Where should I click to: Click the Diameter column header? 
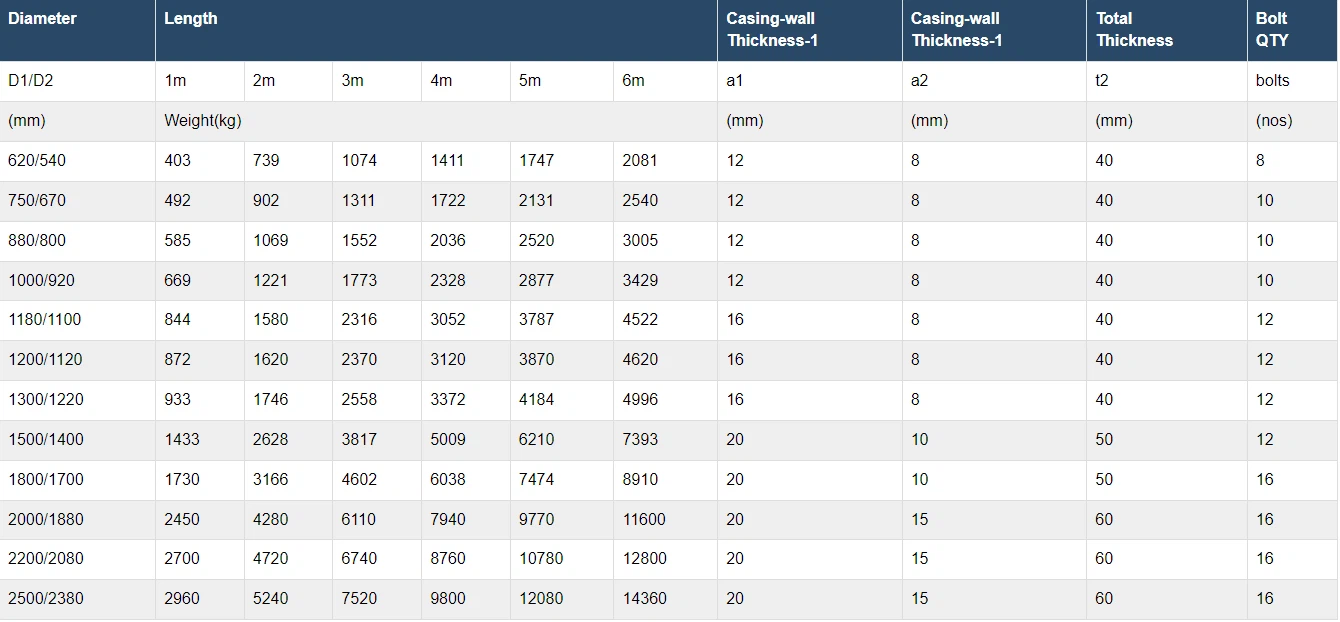point(43,19)
